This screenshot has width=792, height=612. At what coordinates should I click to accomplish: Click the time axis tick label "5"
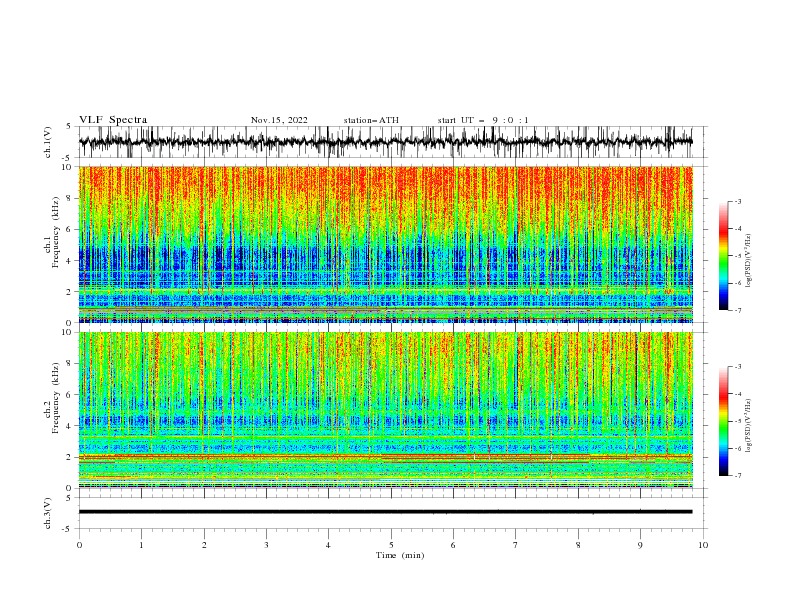(x=391, y=545)
